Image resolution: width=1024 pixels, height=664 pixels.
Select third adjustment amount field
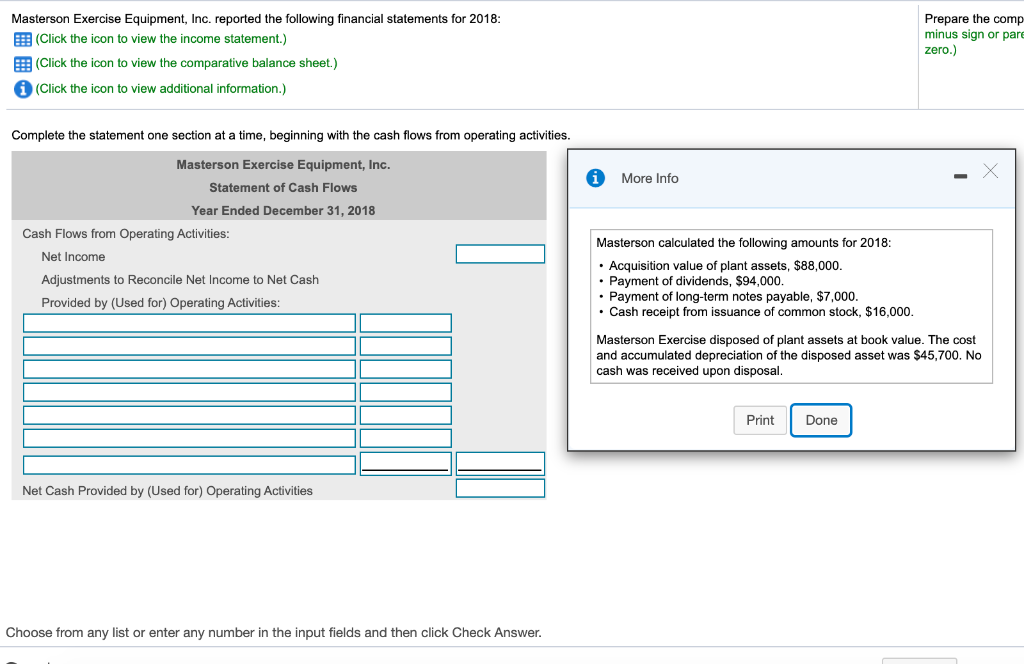(406, 370)
